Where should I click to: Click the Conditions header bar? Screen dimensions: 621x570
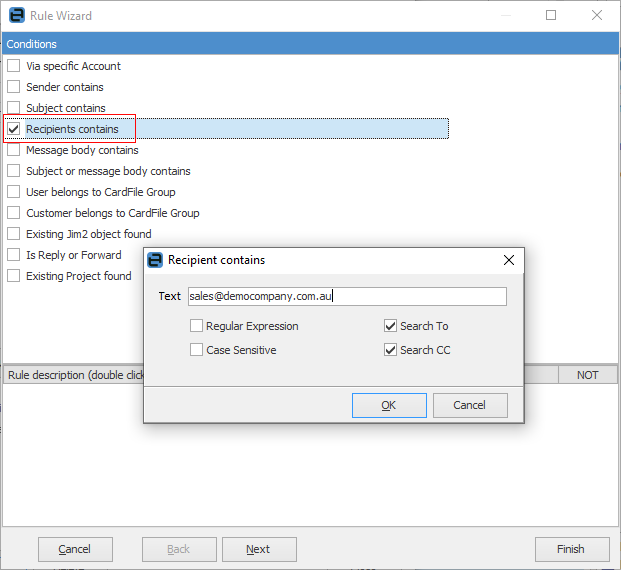(310, 44)
